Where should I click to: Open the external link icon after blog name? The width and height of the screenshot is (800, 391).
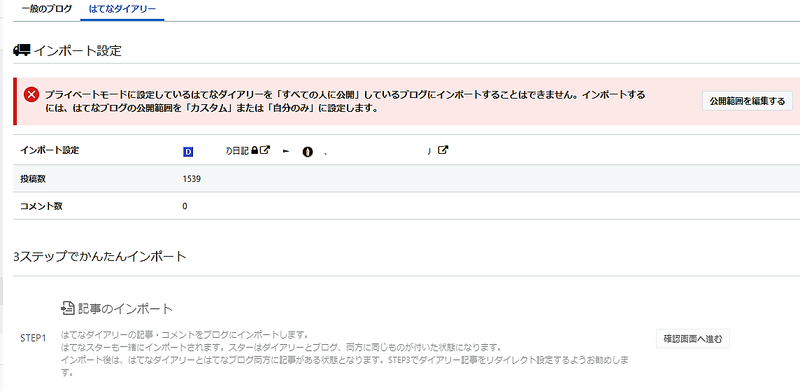pos(443,150)
